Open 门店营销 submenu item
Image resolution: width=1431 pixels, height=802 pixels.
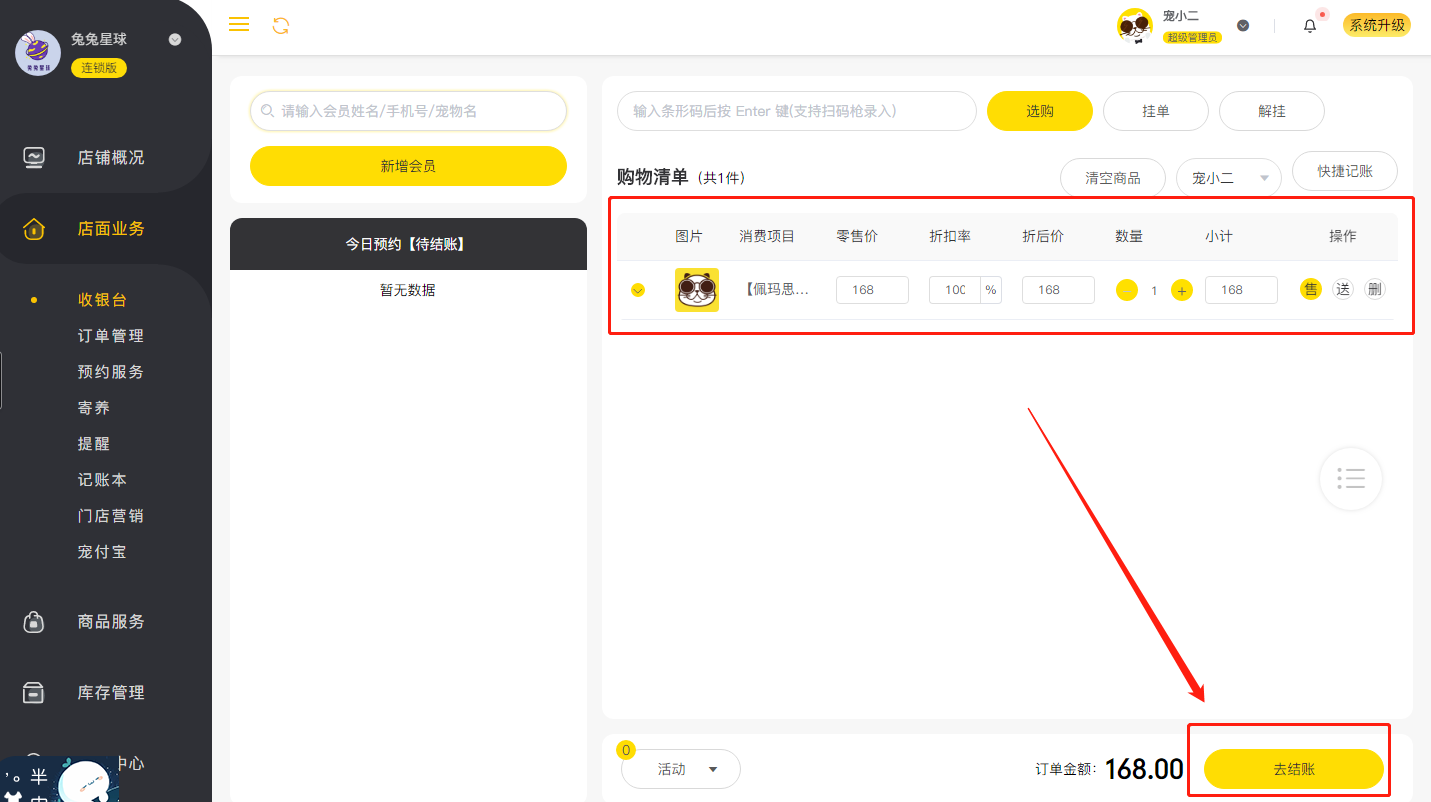[x=111, y=516]
